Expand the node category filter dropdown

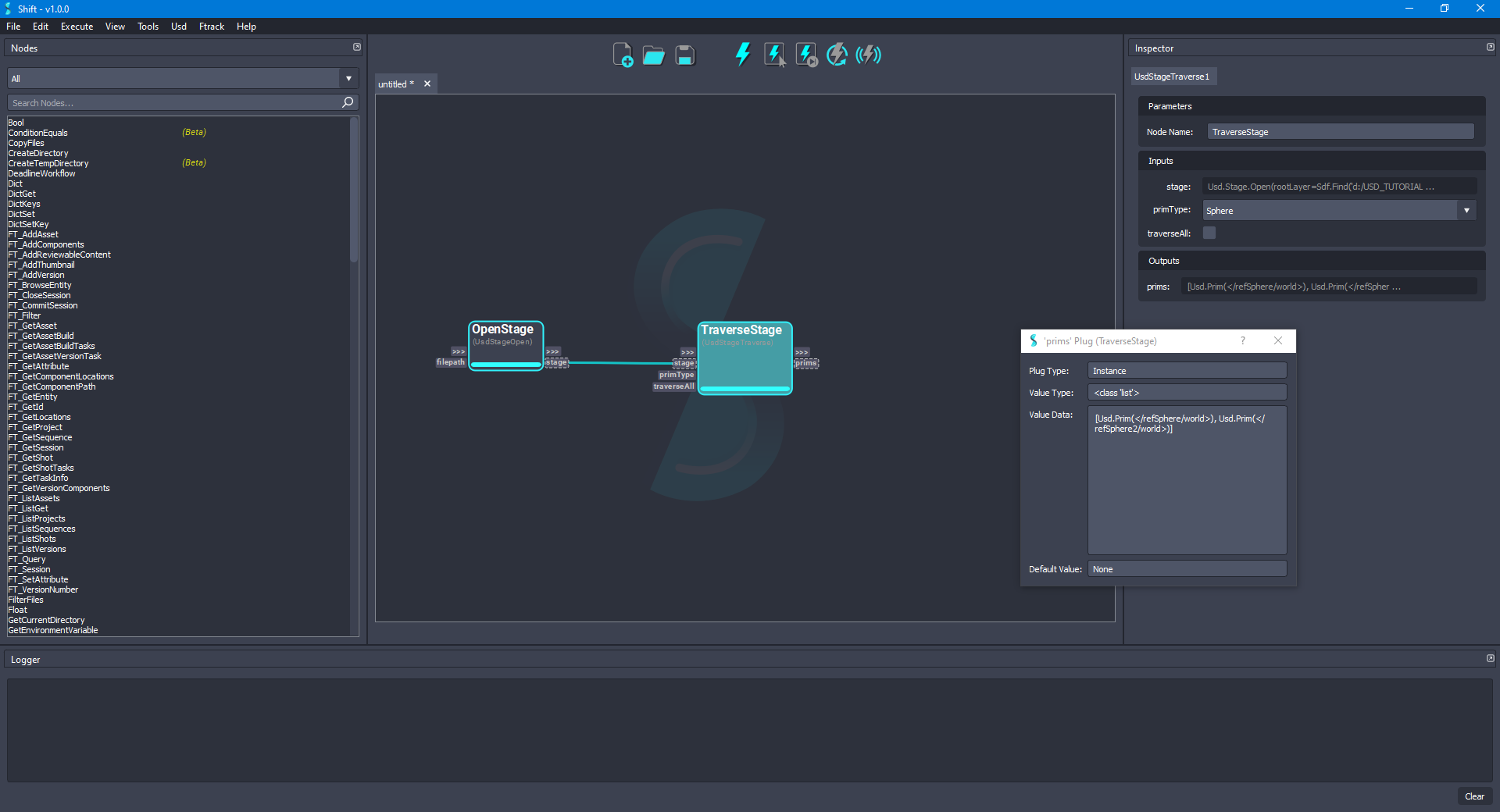348,78
